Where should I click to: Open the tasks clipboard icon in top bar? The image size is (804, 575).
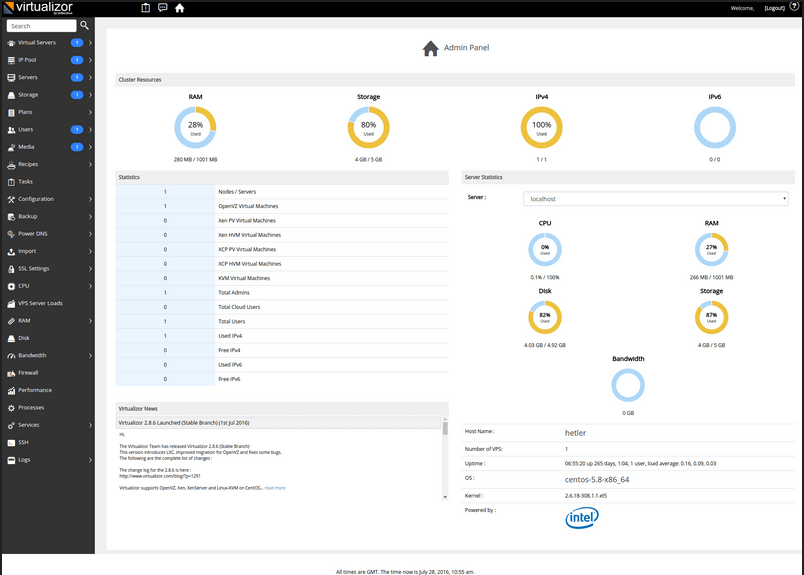pyautogui.click(x=145, y=8)
